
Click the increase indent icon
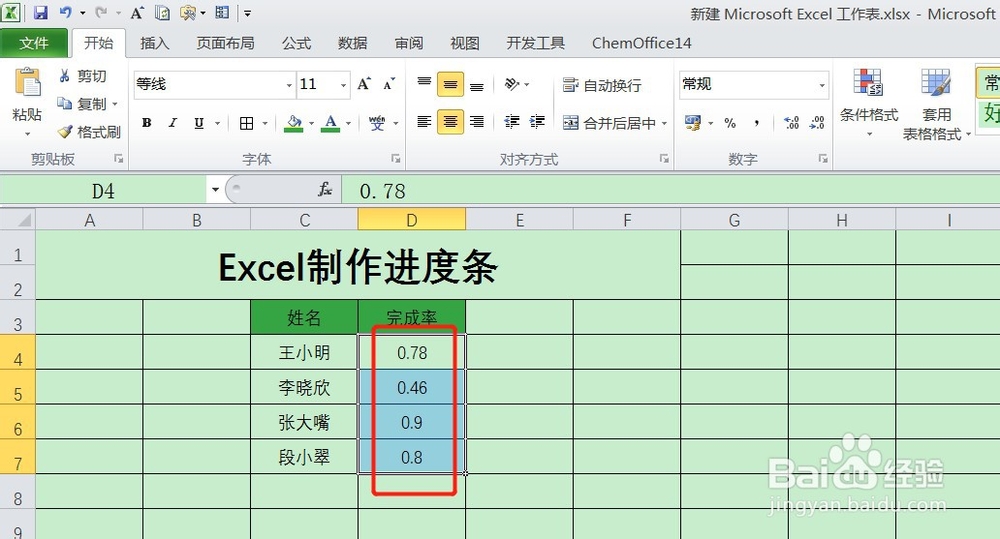(x=537, y=122)
